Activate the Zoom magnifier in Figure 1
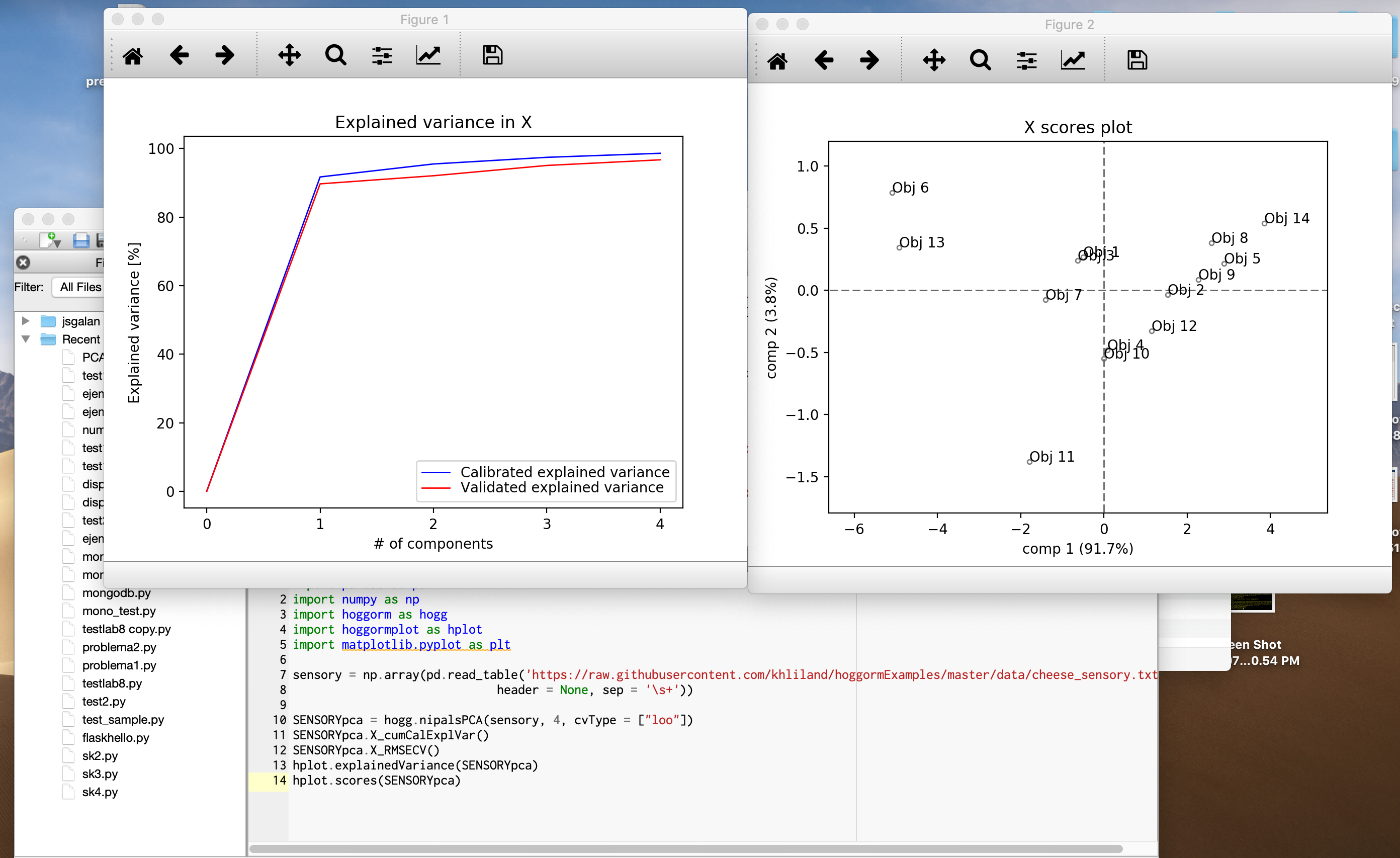The width and height of the screenshot is (1400, 858). (x=335, y=56)
